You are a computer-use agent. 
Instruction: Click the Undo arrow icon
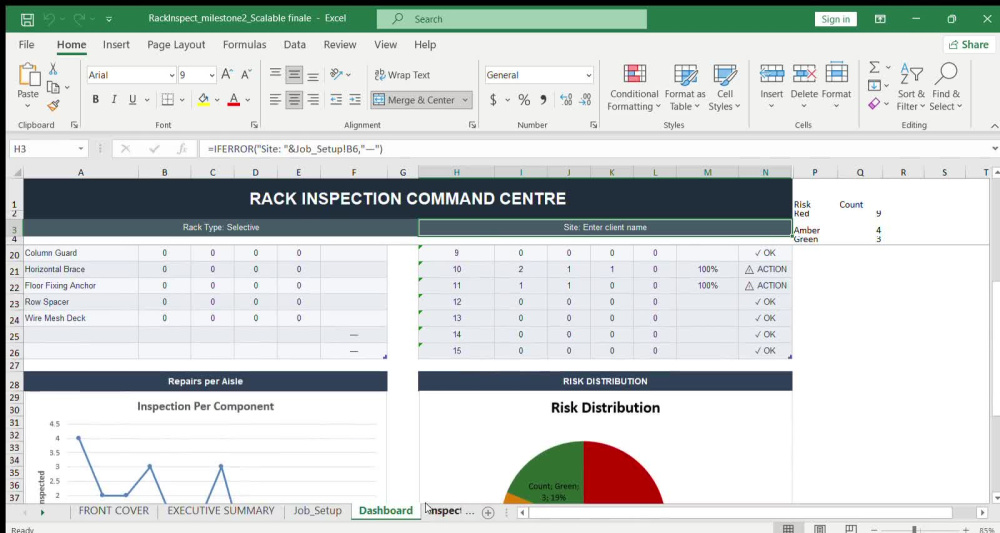coord(49,19)
